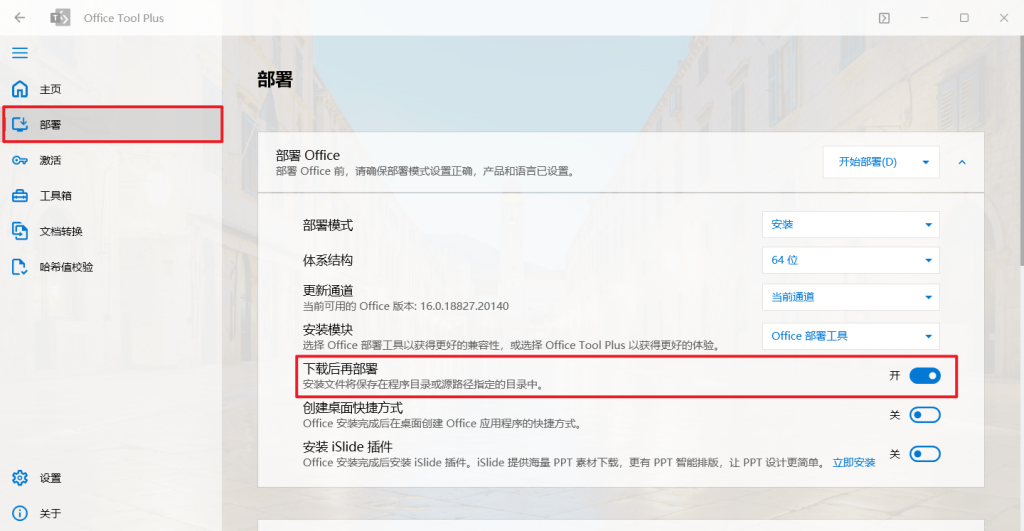Viewport: 1024px width, 531px height.
Task: Click the 部署模式 label
Action: click(x=328, y=225)
